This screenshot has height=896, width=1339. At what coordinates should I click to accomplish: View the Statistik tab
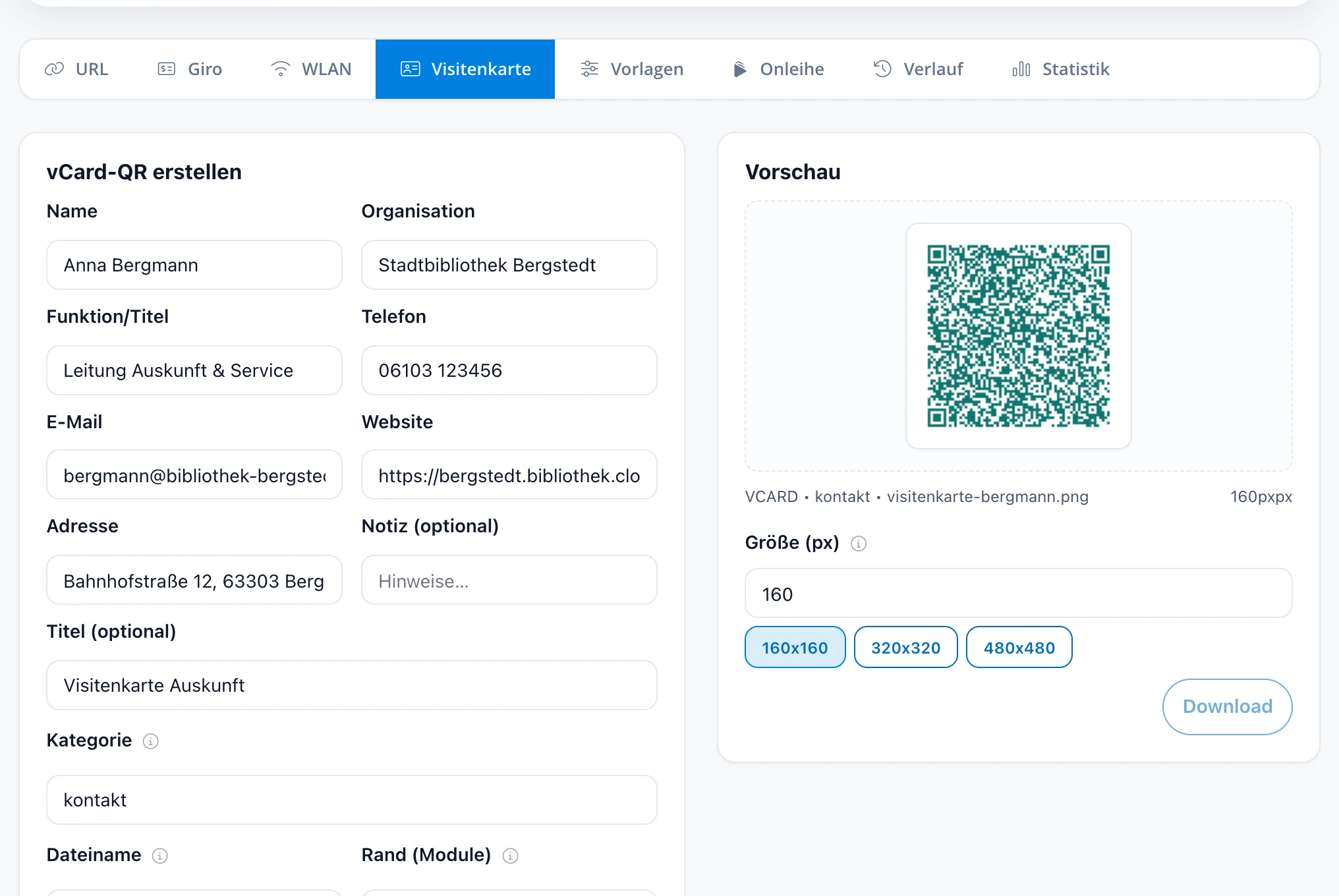[1061, 69]
